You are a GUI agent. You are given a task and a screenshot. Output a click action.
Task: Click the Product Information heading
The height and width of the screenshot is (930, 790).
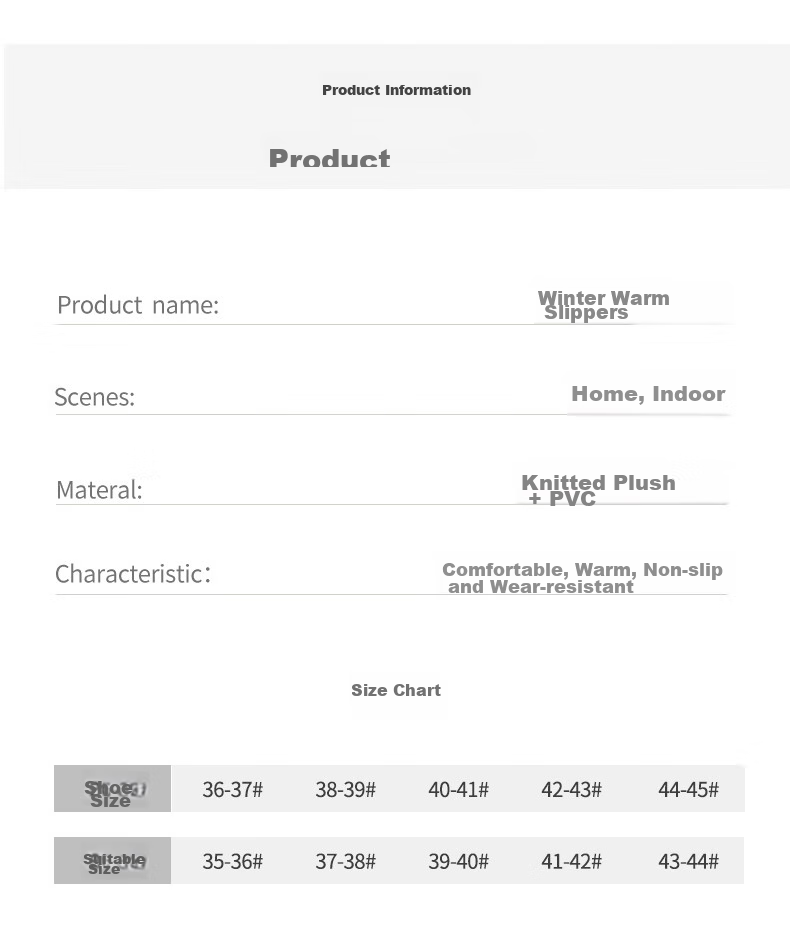(396, 90)
